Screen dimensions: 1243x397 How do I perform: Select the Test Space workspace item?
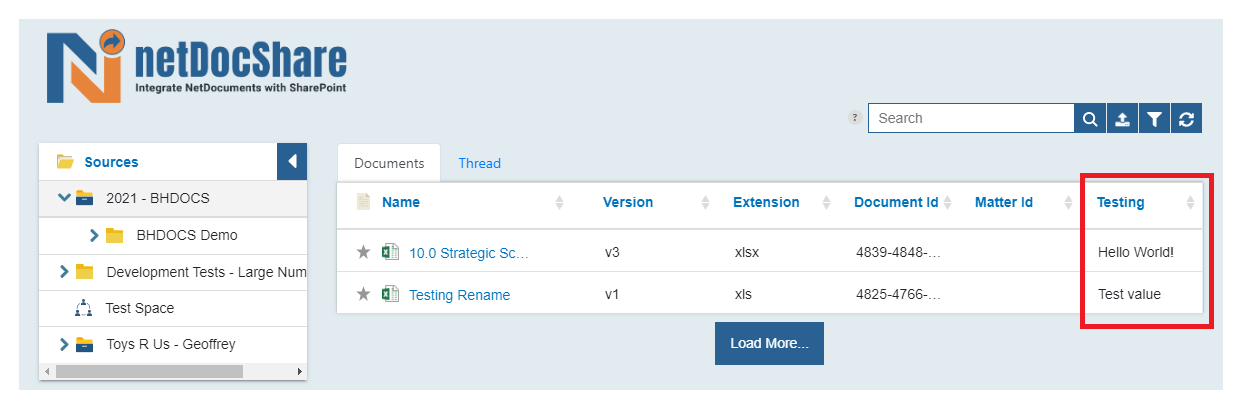pos(139,308)
